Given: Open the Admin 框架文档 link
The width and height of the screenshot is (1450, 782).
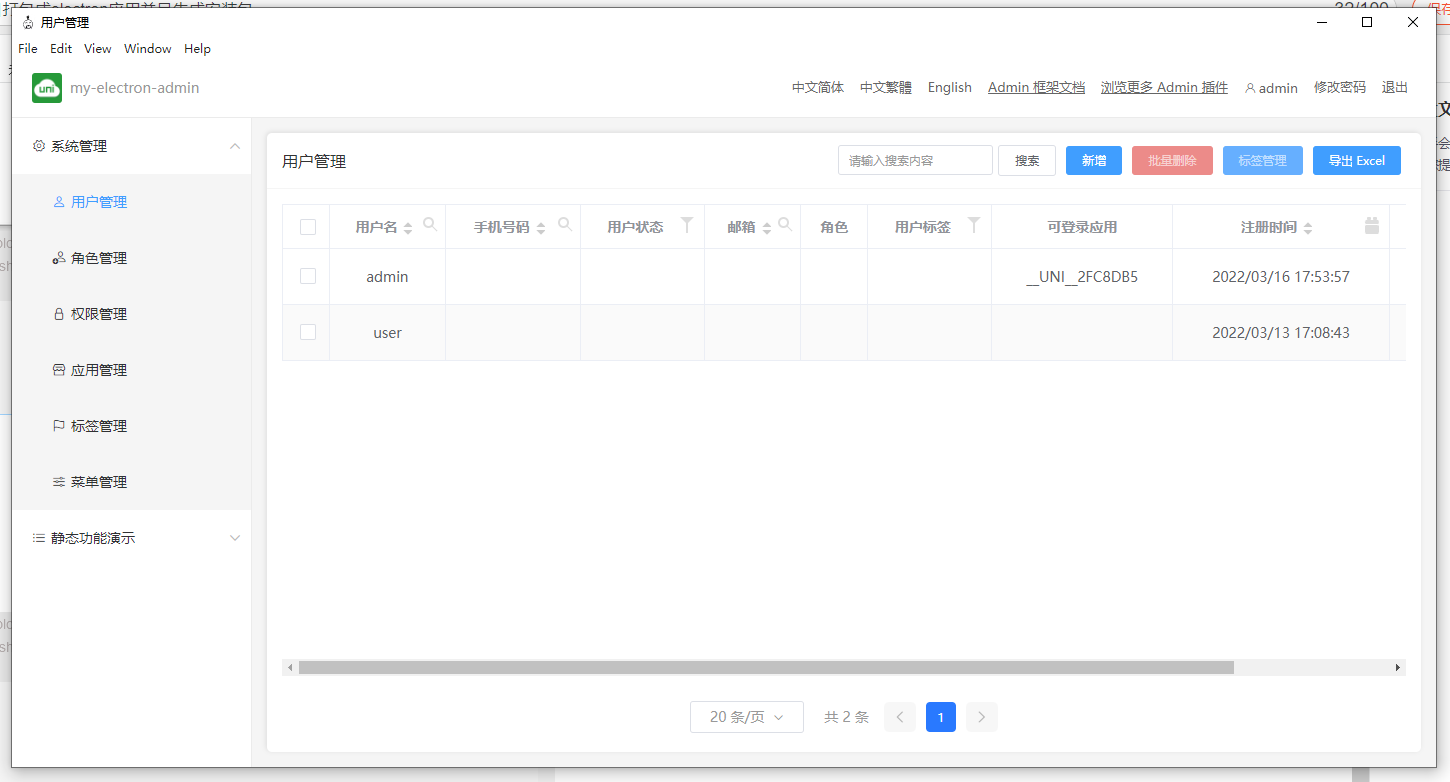Looking at the screenshot, I should click(1036, 87).
